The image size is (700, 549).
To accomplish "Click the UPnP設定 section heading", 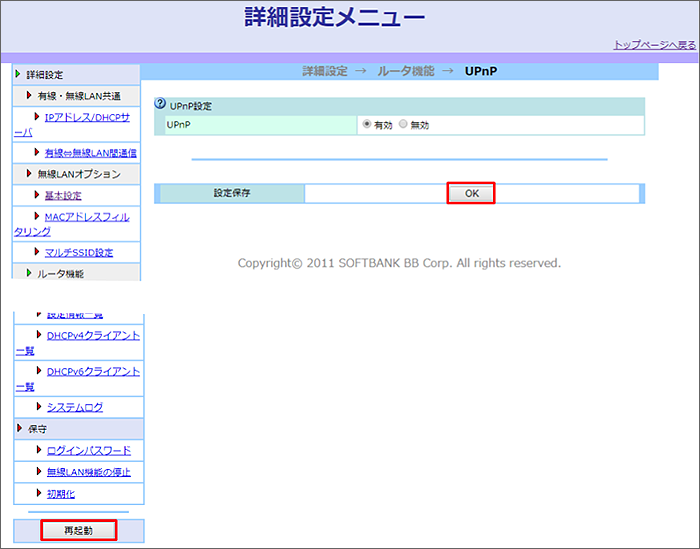I will coord(191,106).
